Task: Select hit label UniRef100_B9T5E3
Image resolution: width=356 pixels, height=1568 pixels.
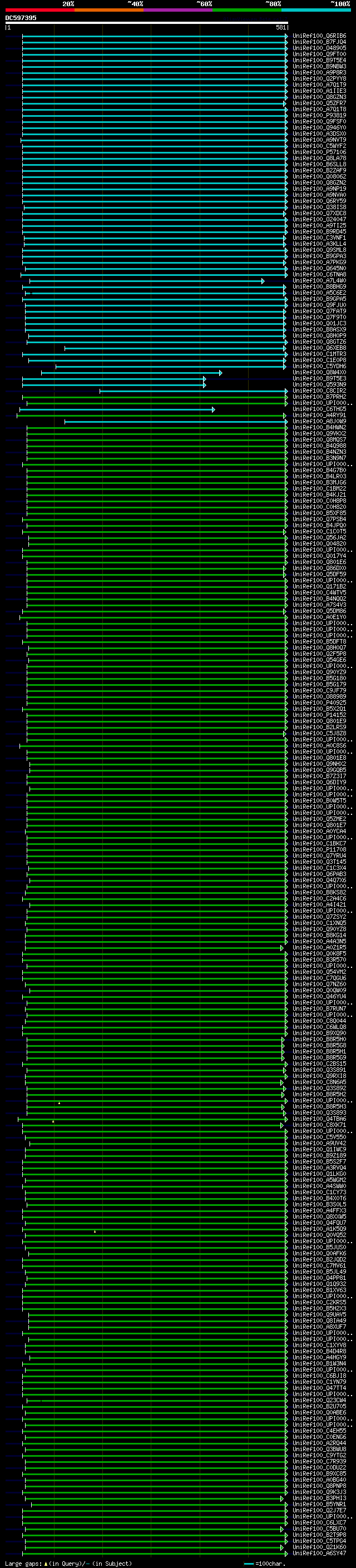Action: click(319, 379)
